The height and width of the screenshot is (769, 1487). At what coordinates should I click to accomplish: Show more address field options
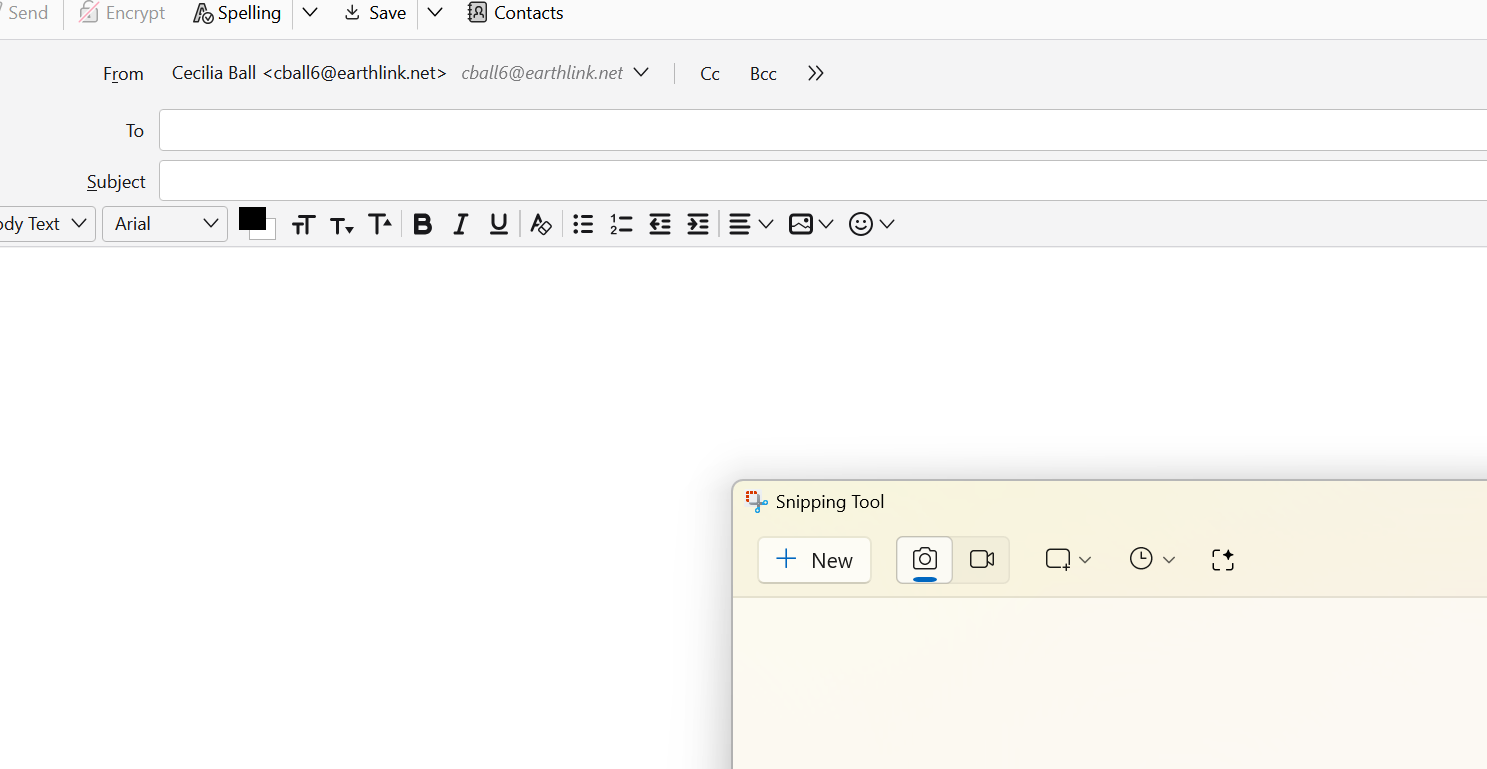(x=816, y=74)
